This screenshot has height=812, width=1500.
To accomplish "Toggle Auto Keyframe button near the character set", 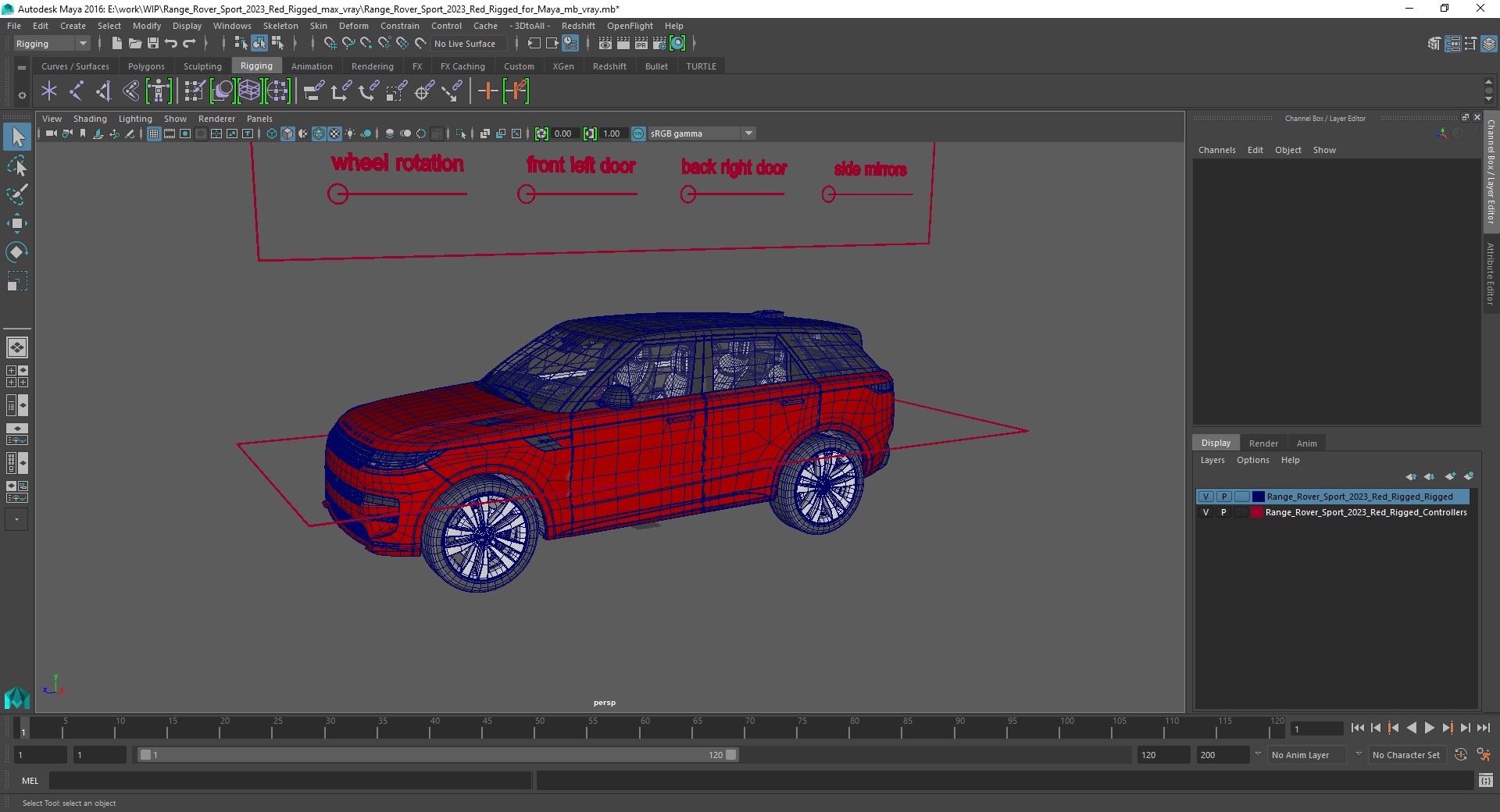I will tap(1461, 755).
